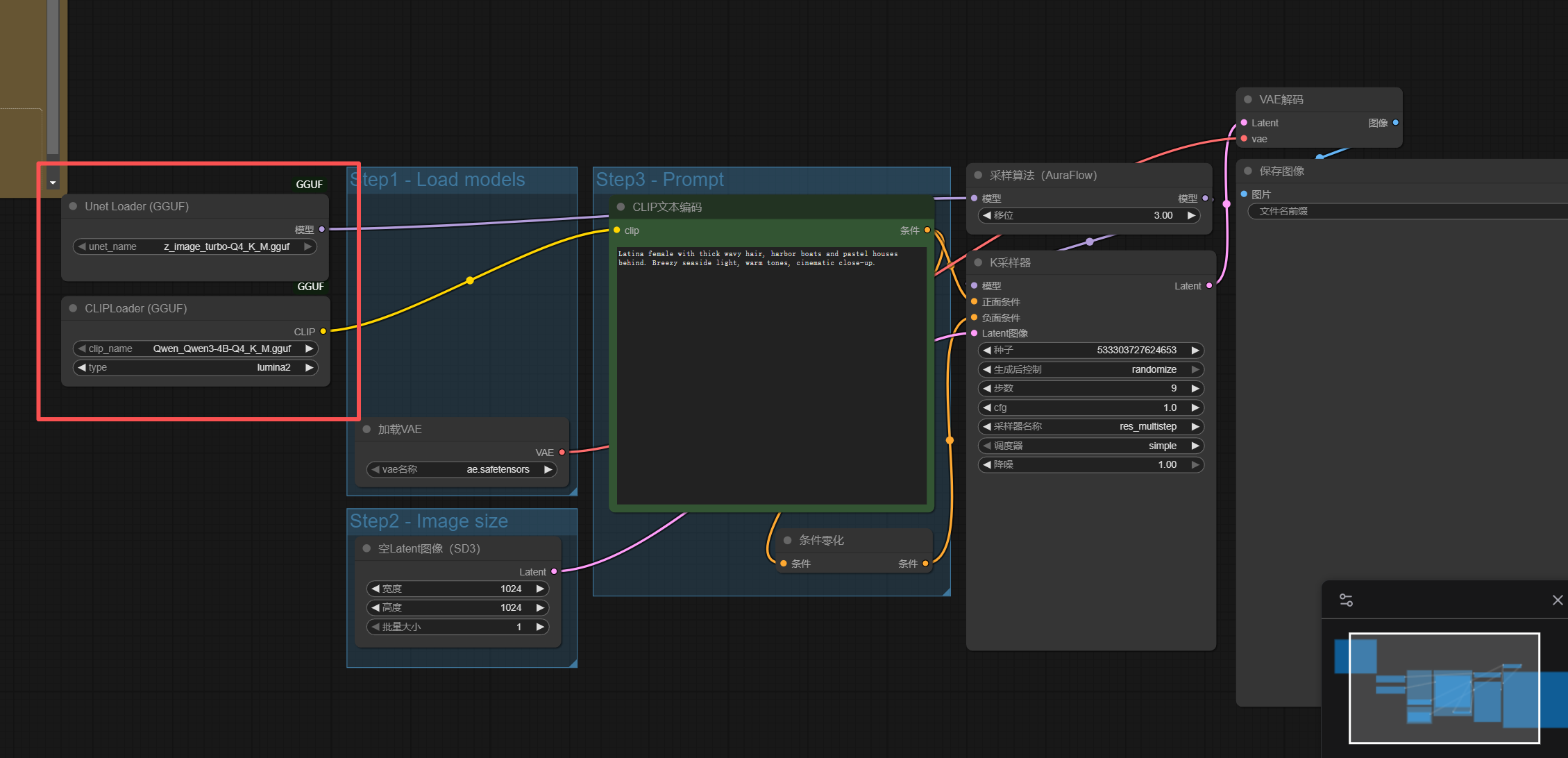
Task: Decrease 宽度 value with left arrow
Action: 376,589
